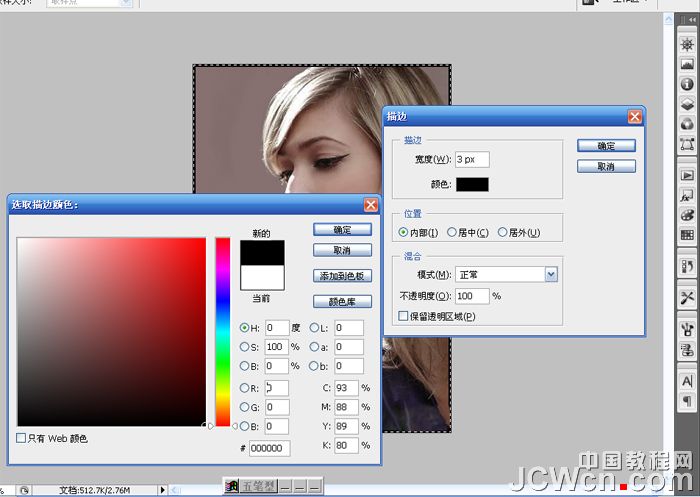This screenshot has height=497, width=700.
Task: Open the Brushes panel icon
Action: (687, 330)
